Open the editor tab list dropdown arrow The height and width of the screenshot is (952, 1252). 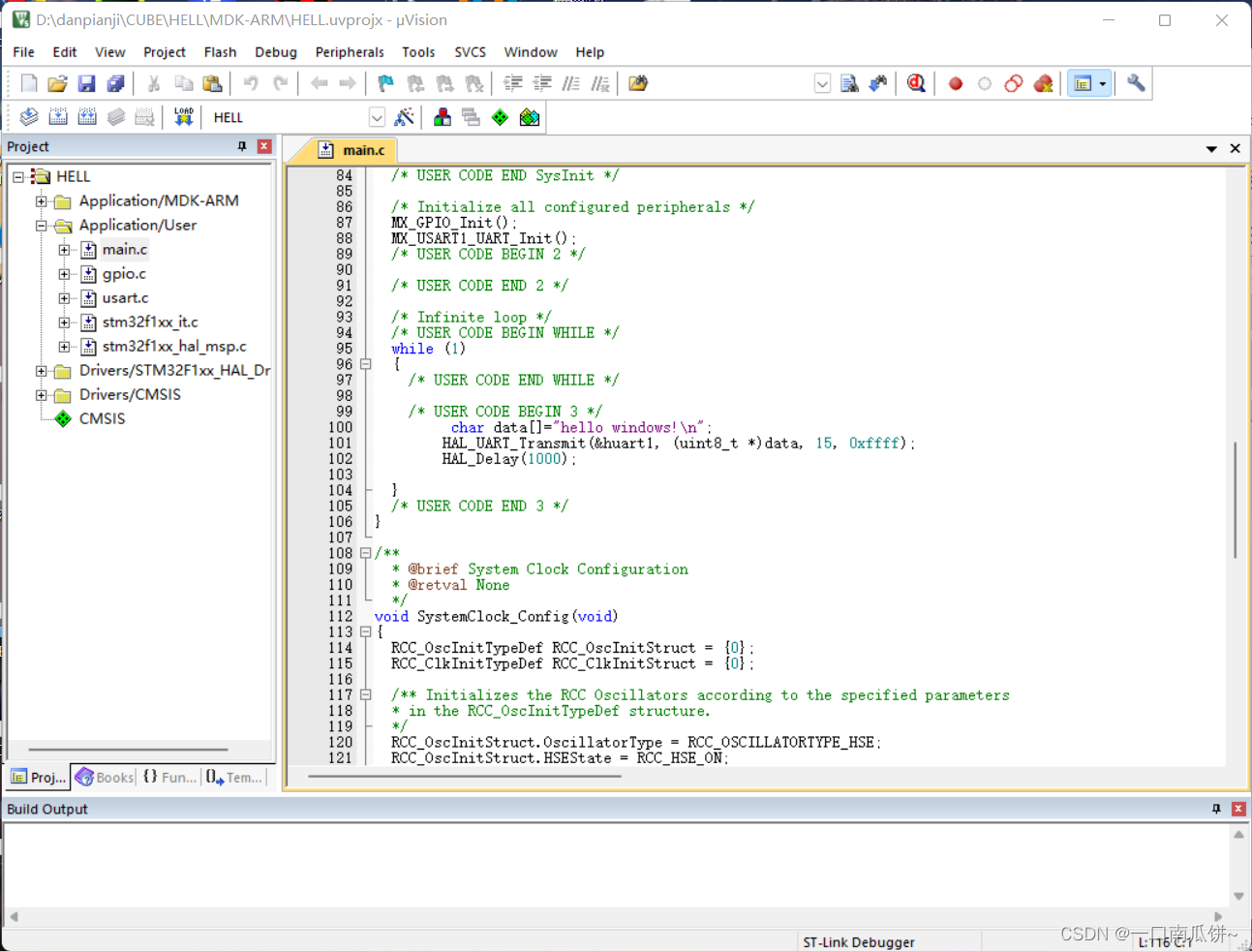click(x=1211, y=149)
